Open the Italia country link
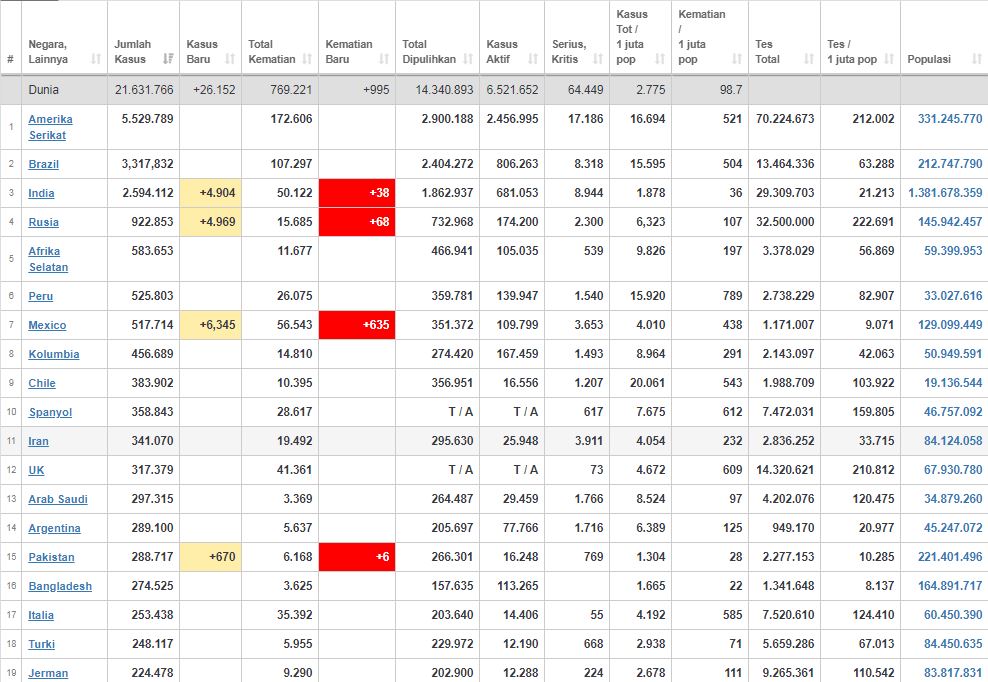 click(41, 615)
